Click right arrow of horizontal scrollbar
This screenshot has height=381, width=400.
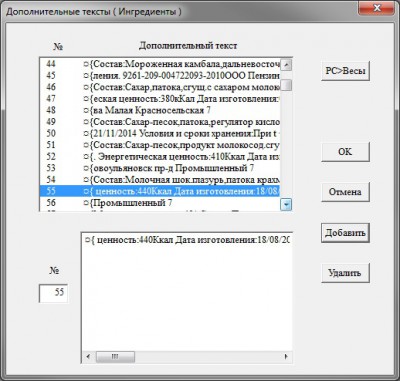click(x=286, y=357)
